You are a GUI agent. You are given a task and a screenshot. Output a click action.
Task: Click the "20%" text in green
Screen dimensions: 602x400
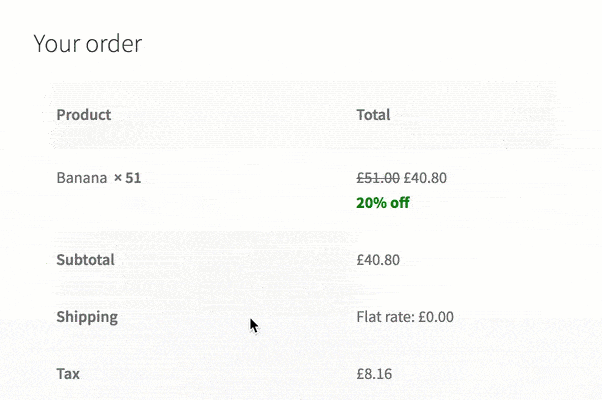click(371, 203)
